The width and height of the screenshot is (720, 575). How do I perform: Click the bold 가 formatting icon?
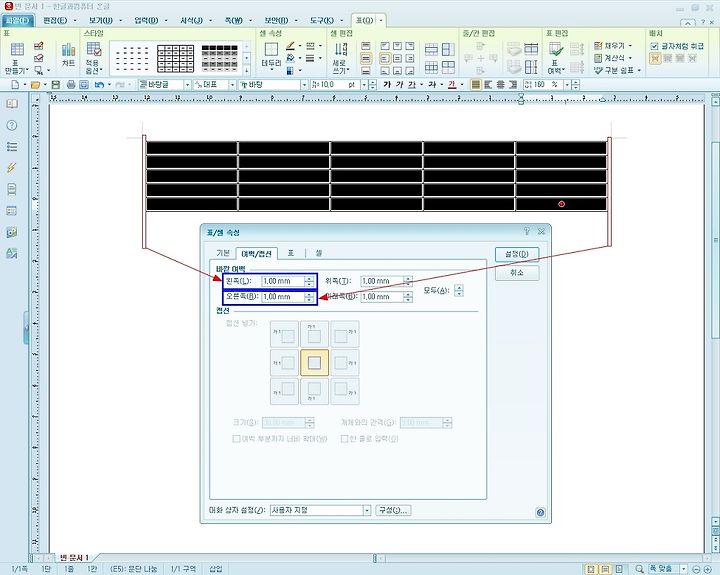387,85
